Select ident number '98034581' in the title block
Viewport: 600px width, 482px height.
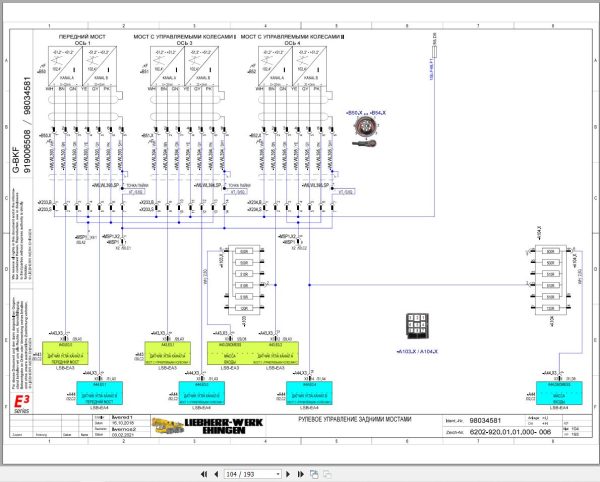[485, 420]
